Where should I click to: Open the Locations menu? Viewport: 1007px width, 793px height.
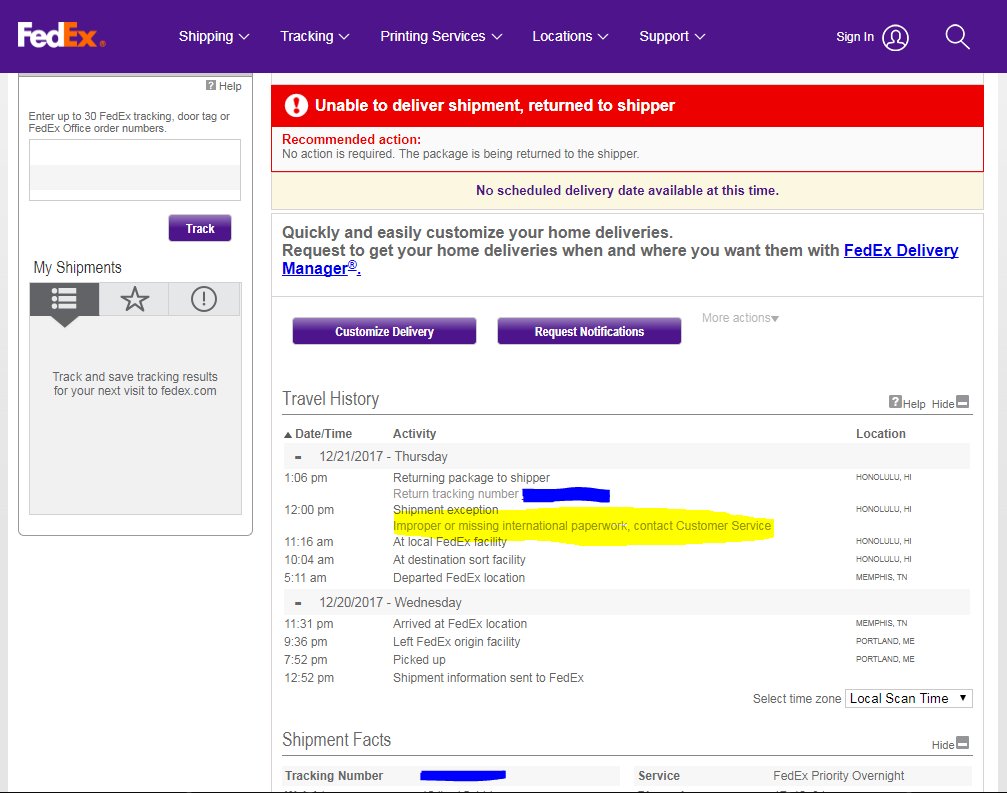pos(570,37)
